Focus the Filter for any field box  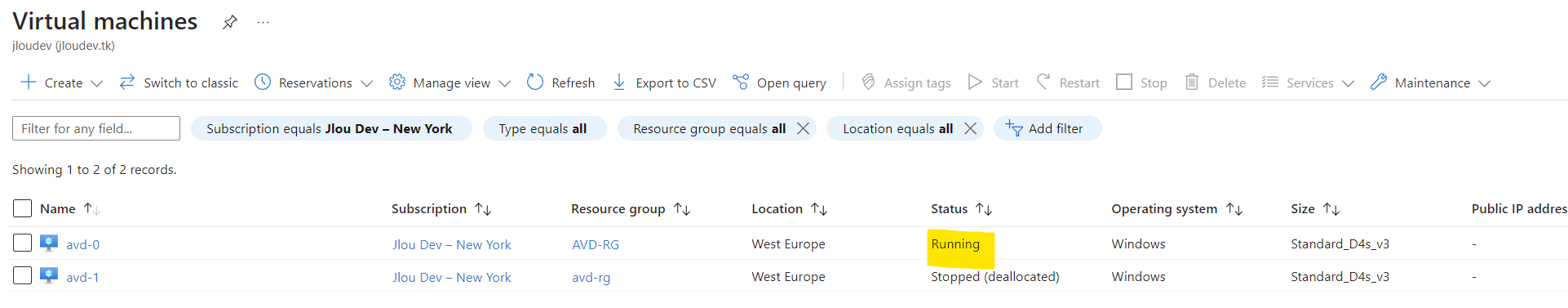click(x=96, y=128)
